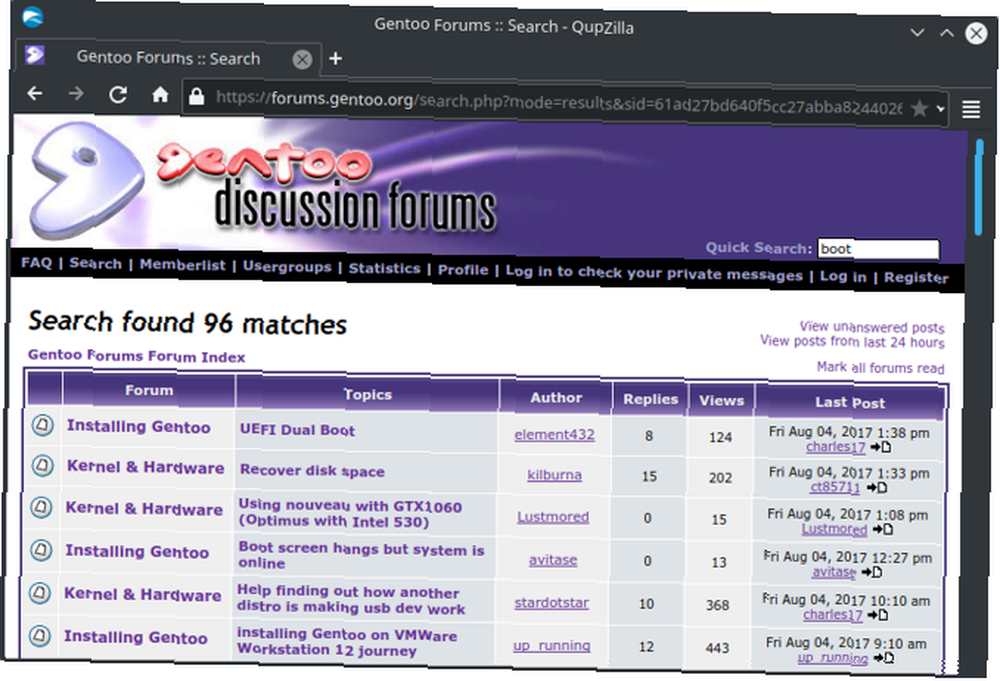Open Installing Gentoo forum in UEFI row

click(x=138, y=427)
